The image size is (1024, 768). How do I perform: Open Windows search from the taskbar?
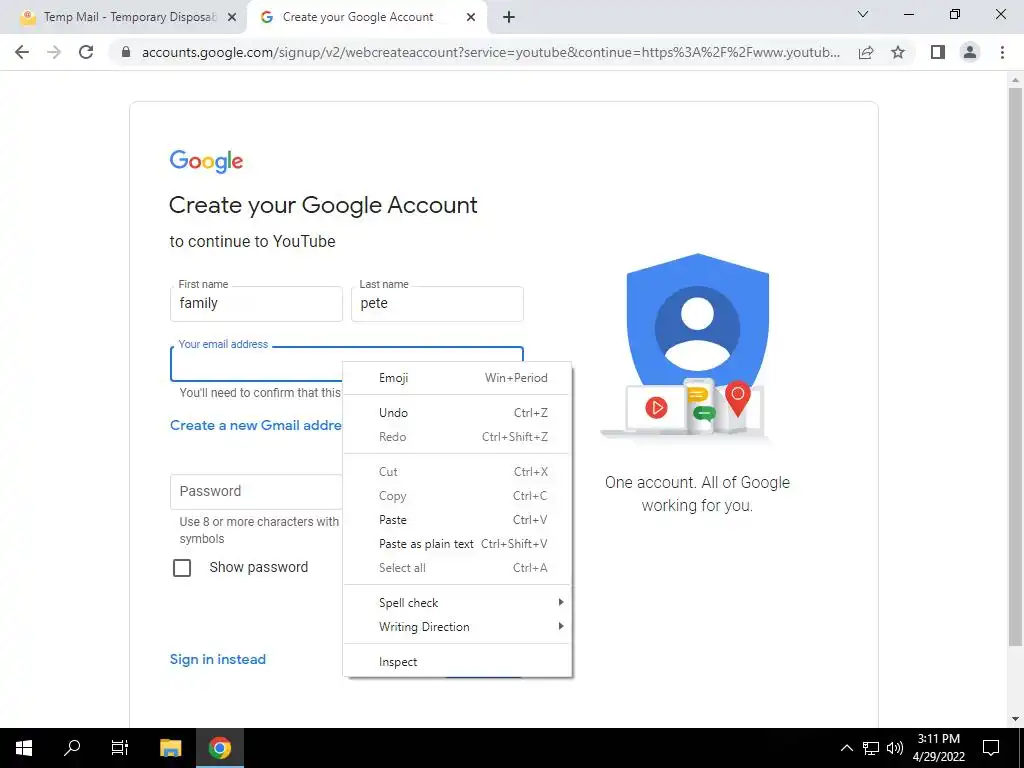coord(72,748)
